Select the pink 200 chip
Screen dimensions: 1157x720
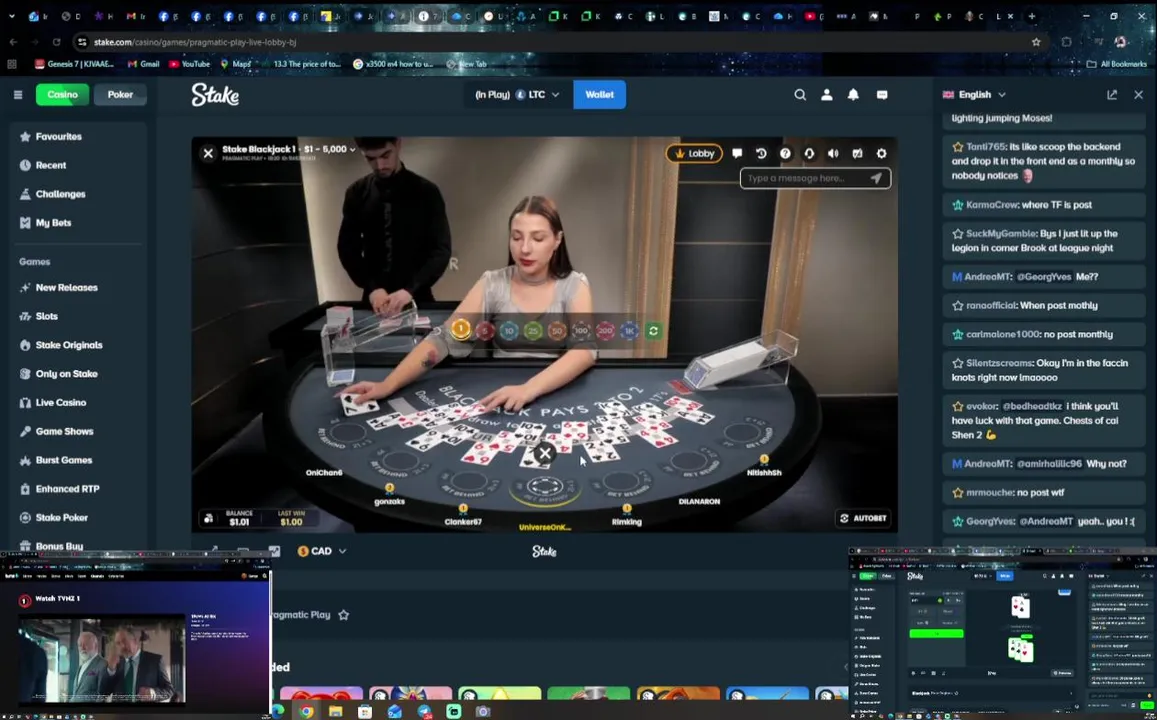pos(605,331)
